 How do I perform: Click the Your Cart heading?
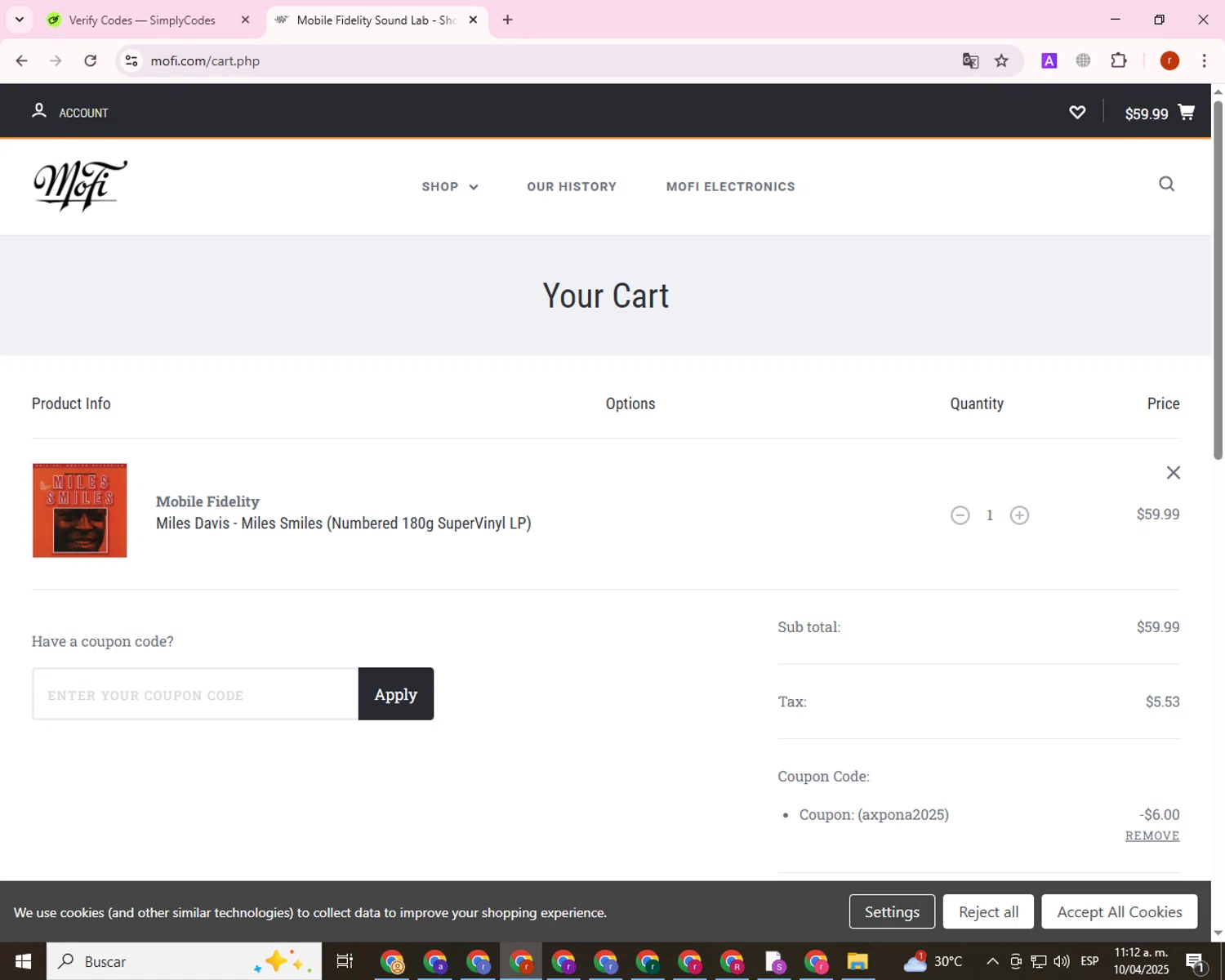click(x=606, y=296)
